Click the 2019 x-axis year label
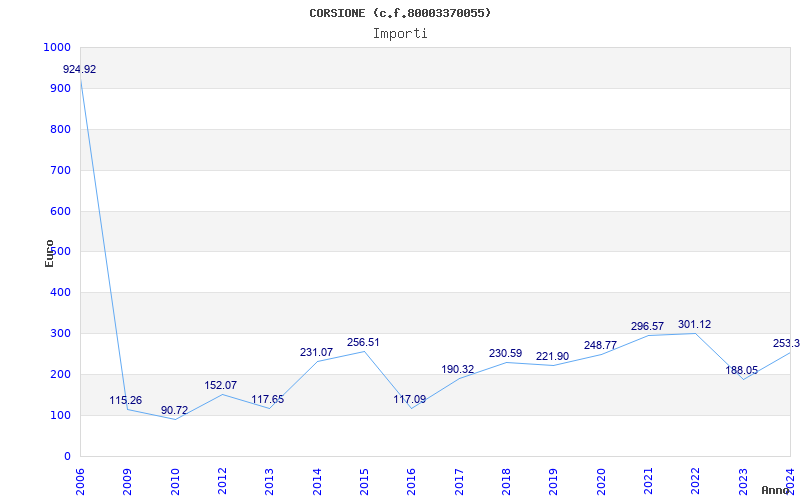This screenshot has width=800, height=500. pos(554,482)
